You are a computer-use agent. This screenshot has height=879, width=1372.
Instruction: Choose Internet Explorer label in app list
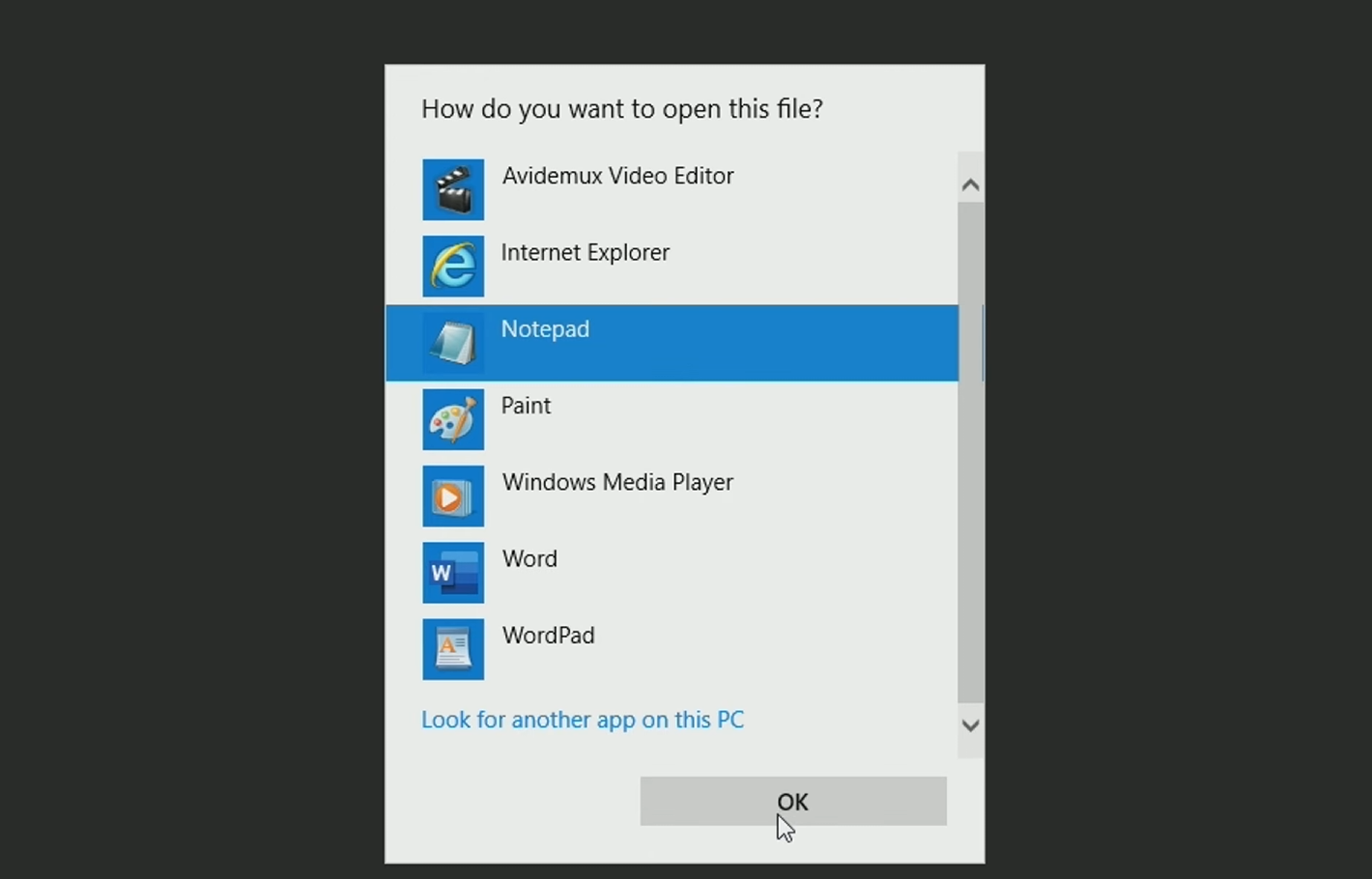point(585,253)
